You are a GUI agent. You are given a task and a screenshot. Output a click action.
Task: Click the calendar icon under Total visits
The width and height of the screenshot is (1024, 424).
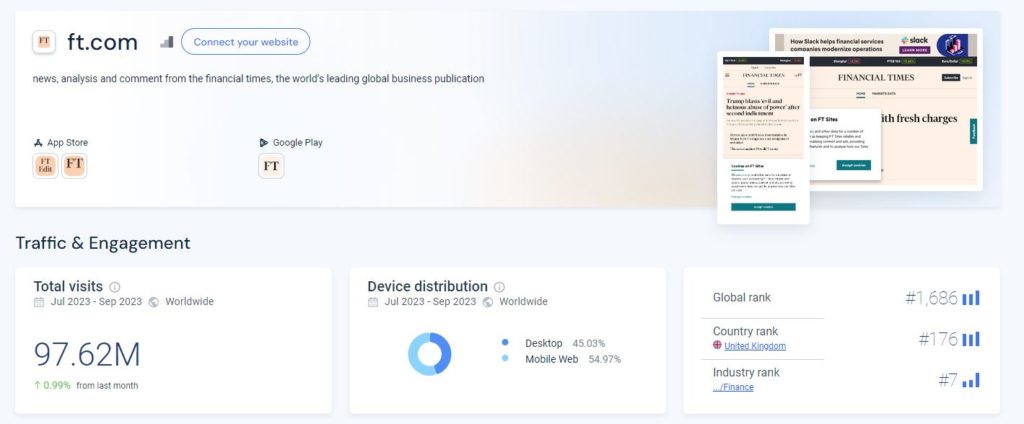[x=39, y=302]
